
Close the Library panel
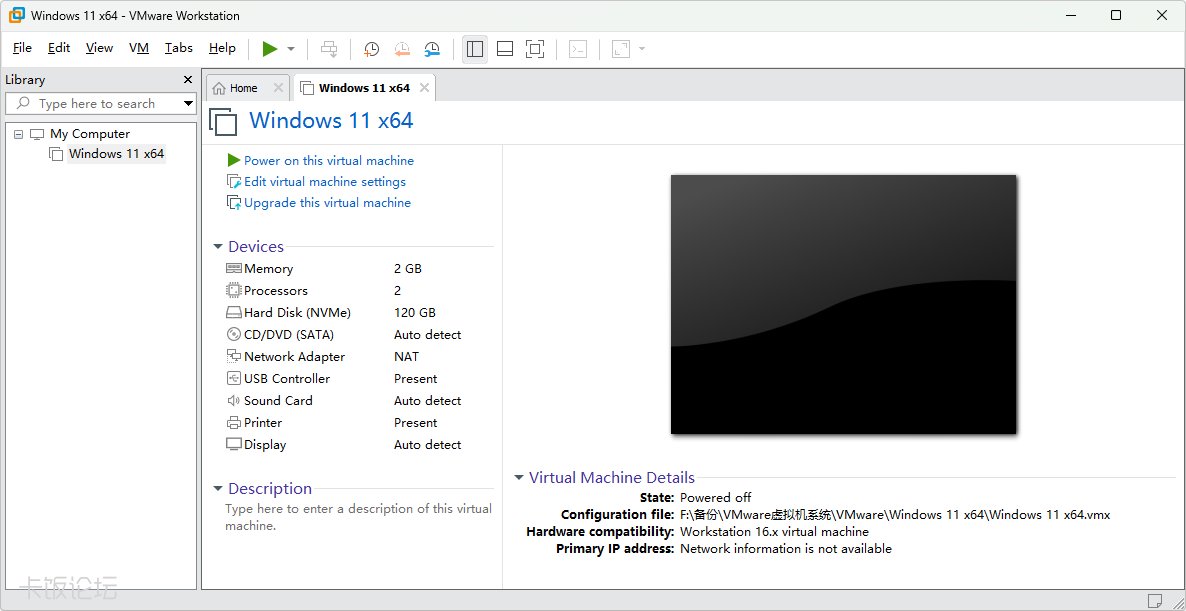point(188,80)
